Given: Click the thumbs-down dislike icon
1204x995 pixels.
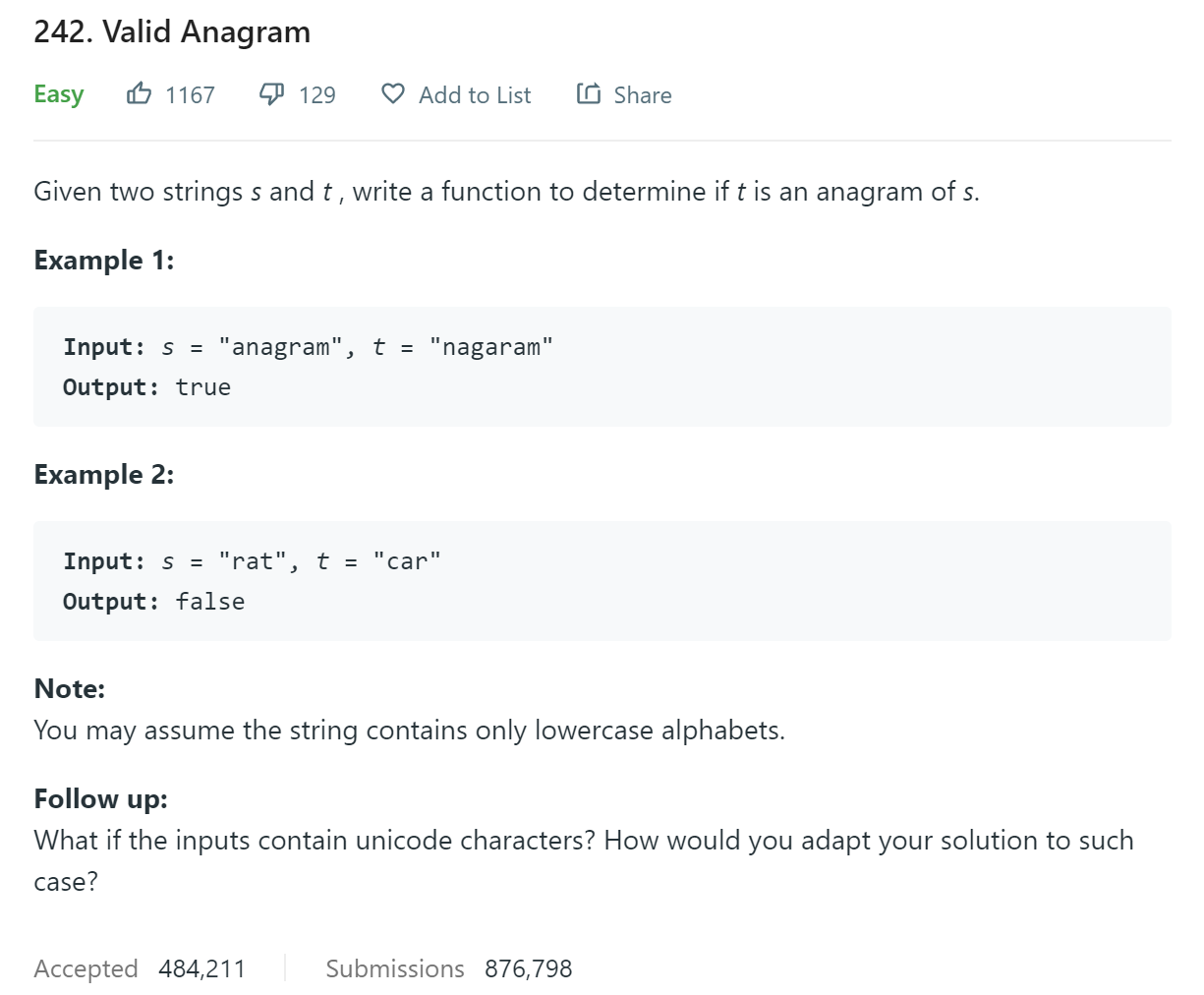Looking at the screenshot, I should point(271,94).
